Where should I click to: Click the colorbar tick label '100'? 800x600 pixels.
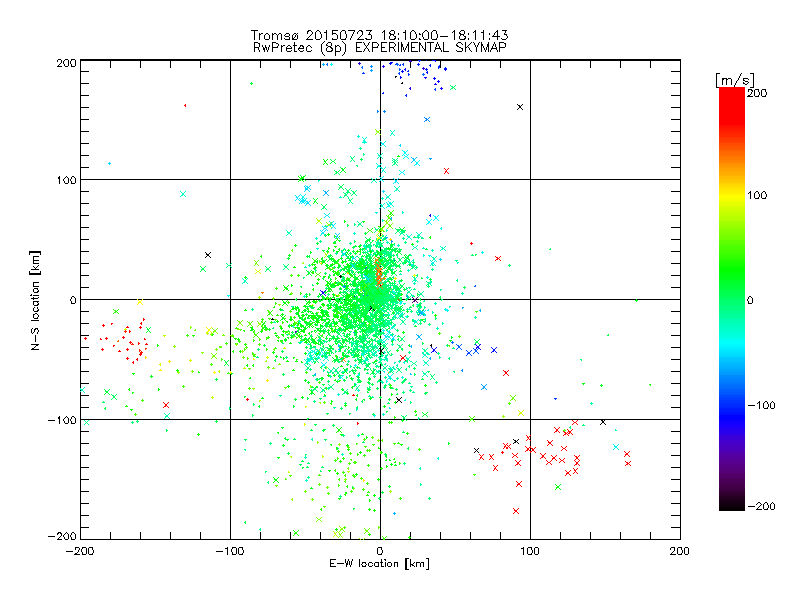[757, 195]
